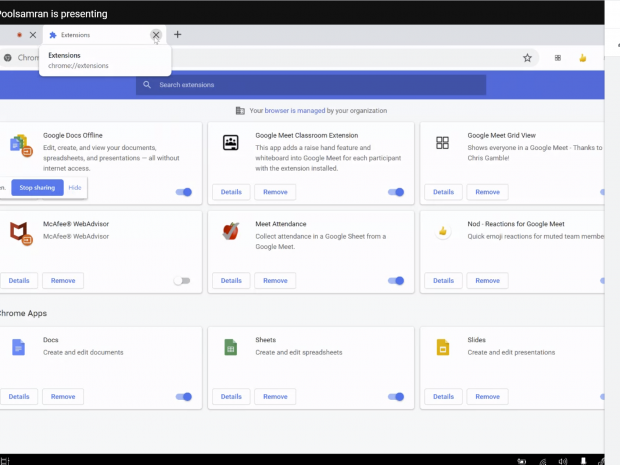Remove the Google Meet Classroom Extension

pos(275,192)
